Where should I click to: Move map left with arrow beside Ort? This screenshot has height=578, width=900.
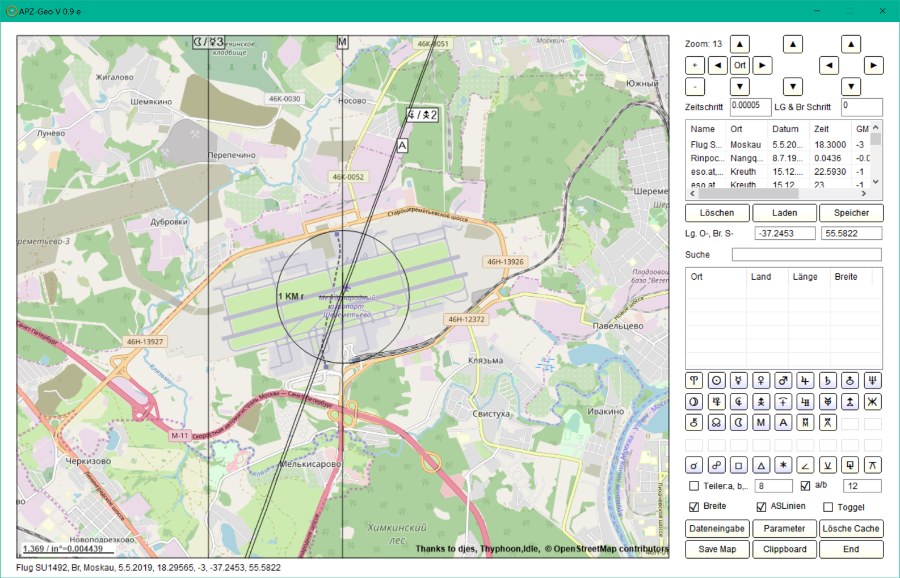[717, 65]
